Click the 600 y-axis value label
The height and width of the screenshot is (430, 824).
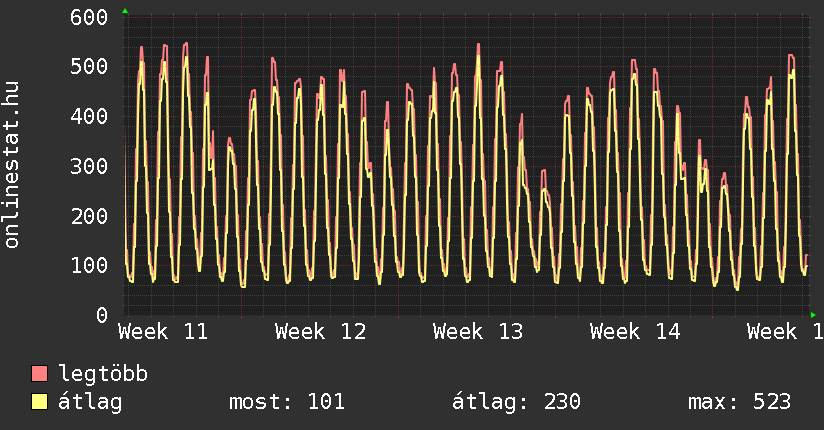coord(90,18)
